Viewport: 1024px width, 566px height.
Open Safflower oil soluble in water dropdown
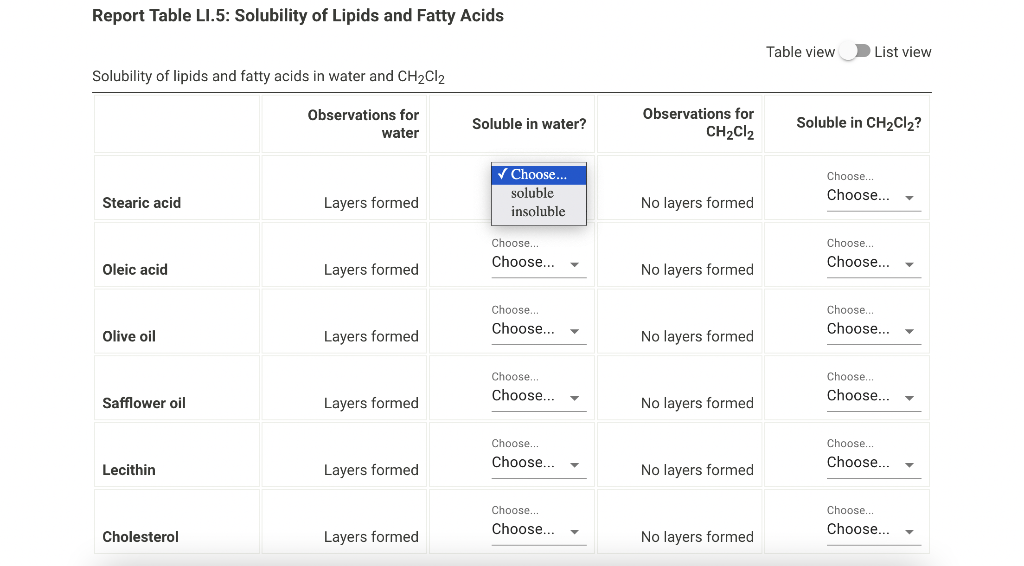[539, 396]
